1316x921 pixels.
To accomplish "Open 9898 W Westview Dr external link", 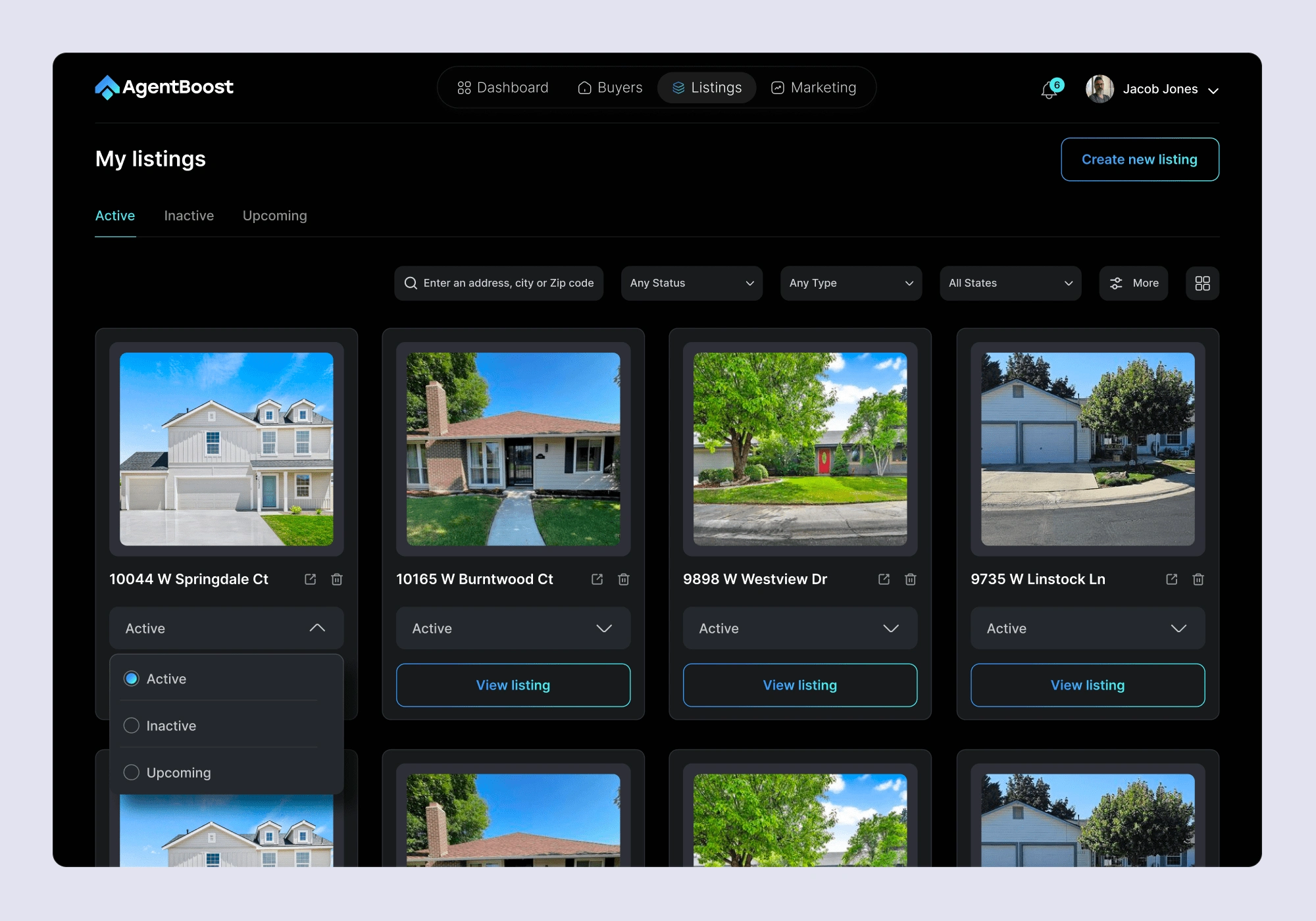I will pyautogui.click(x=884, y=580).
